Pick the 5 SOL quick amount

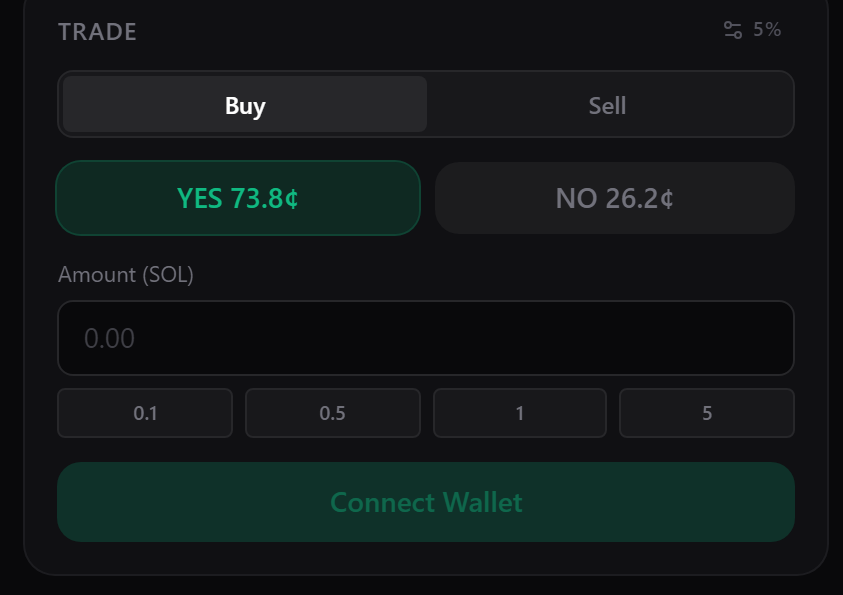[x=706, y=412]
